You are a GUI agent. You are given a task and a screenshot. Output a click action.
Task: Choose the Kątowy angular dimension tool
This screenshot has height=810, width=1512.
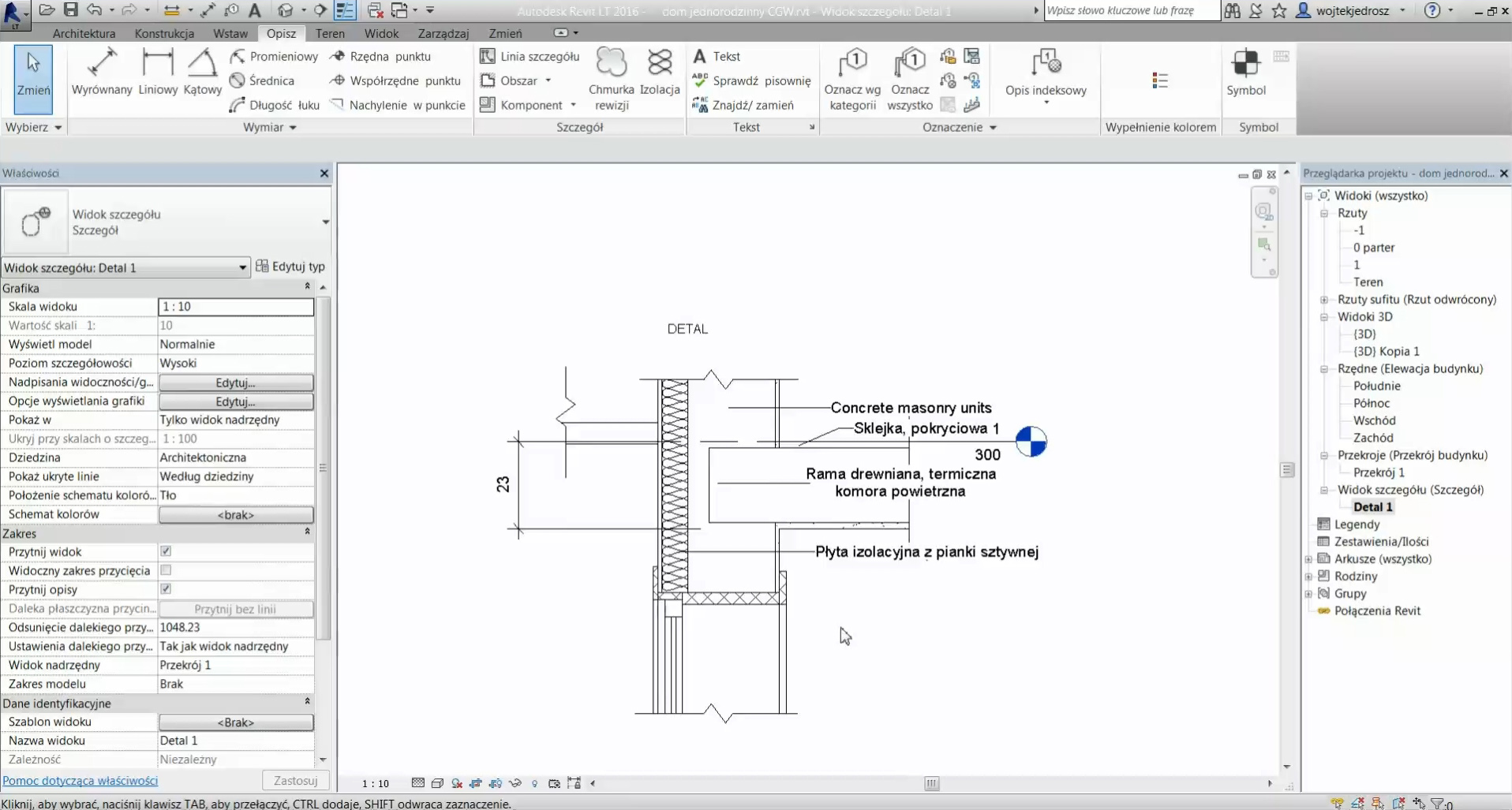(202, 72)
